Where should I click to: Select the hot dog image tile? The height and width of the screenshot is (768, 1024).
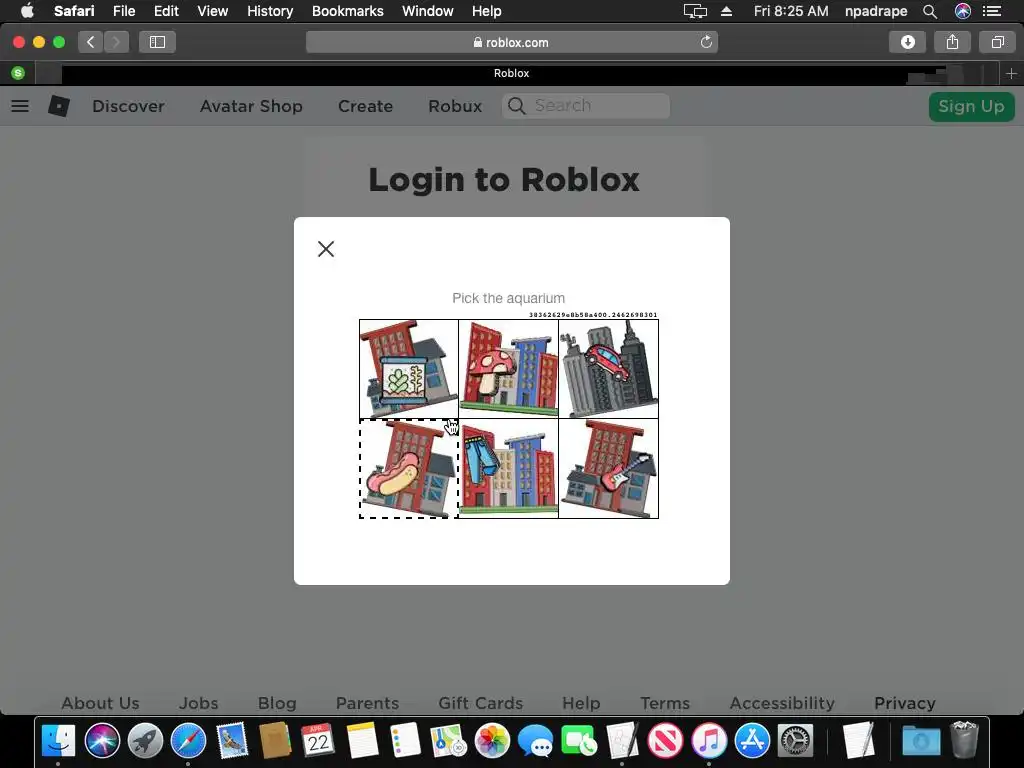click(409, 469)
